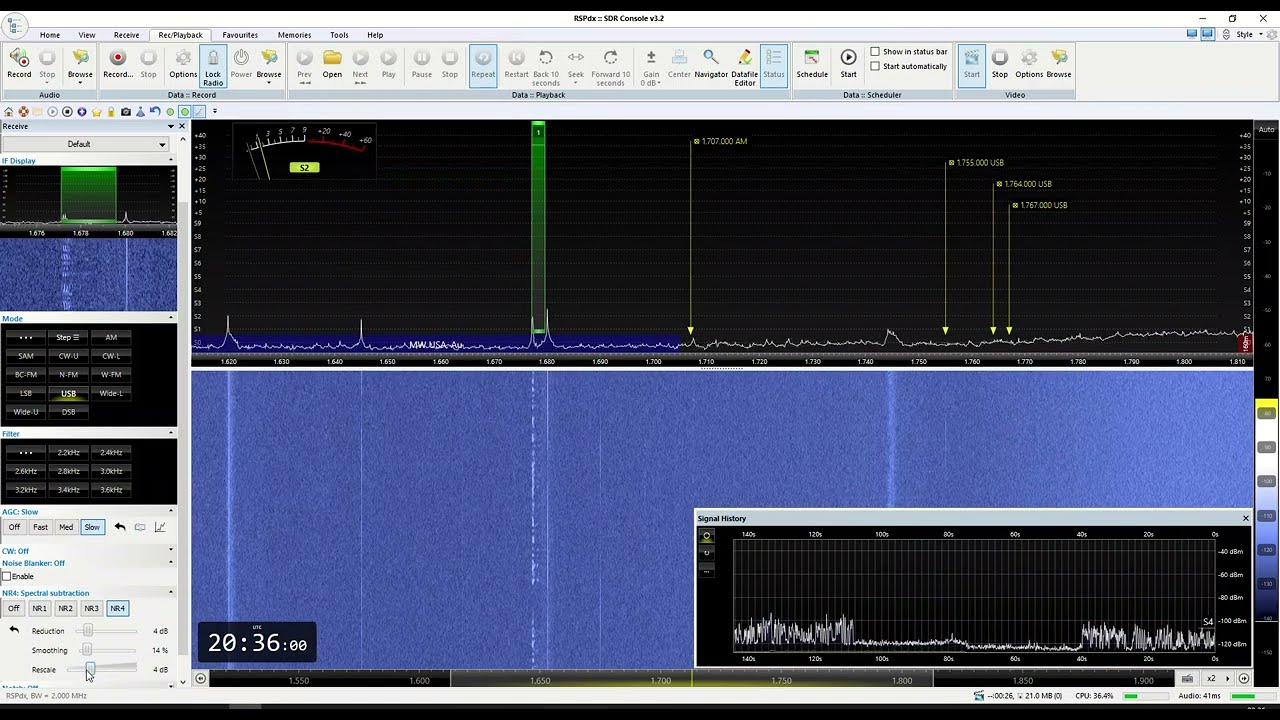Select the W-FM mode button

point(111,374)
